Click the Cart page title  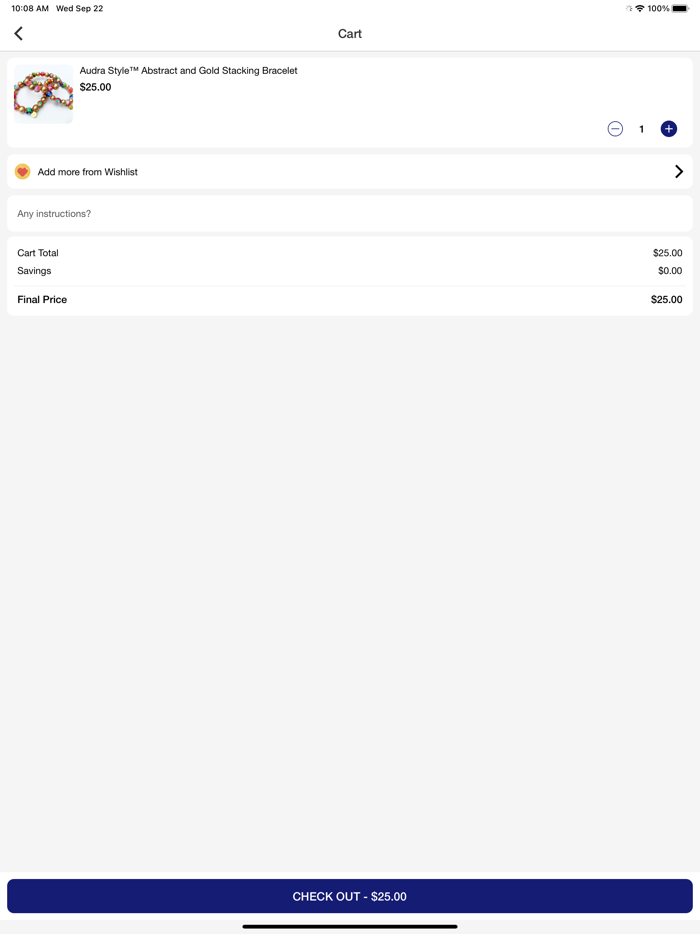tap(350, 34)
